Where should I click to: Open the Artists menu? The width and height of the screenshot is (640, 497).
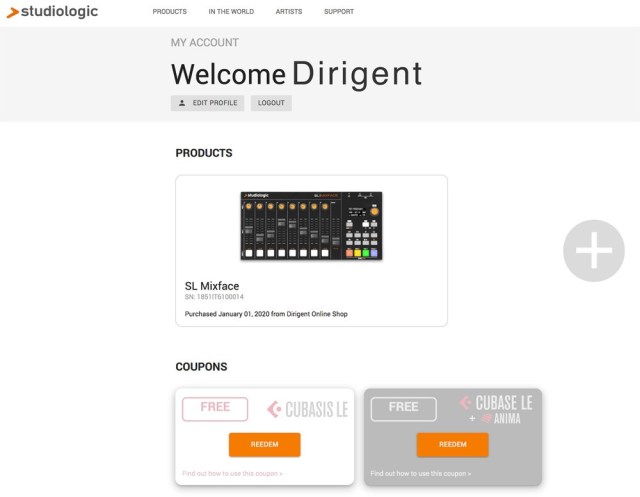click(289, 12)
